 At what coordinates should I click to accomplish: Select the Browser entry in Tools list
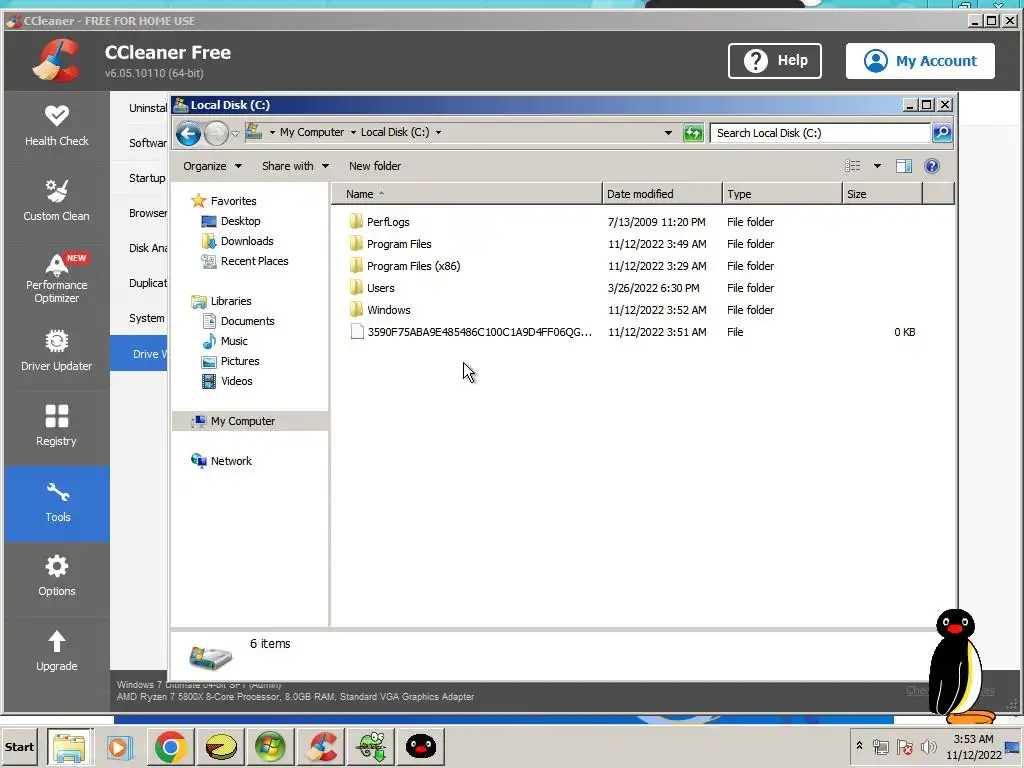[x=148, y=213]
